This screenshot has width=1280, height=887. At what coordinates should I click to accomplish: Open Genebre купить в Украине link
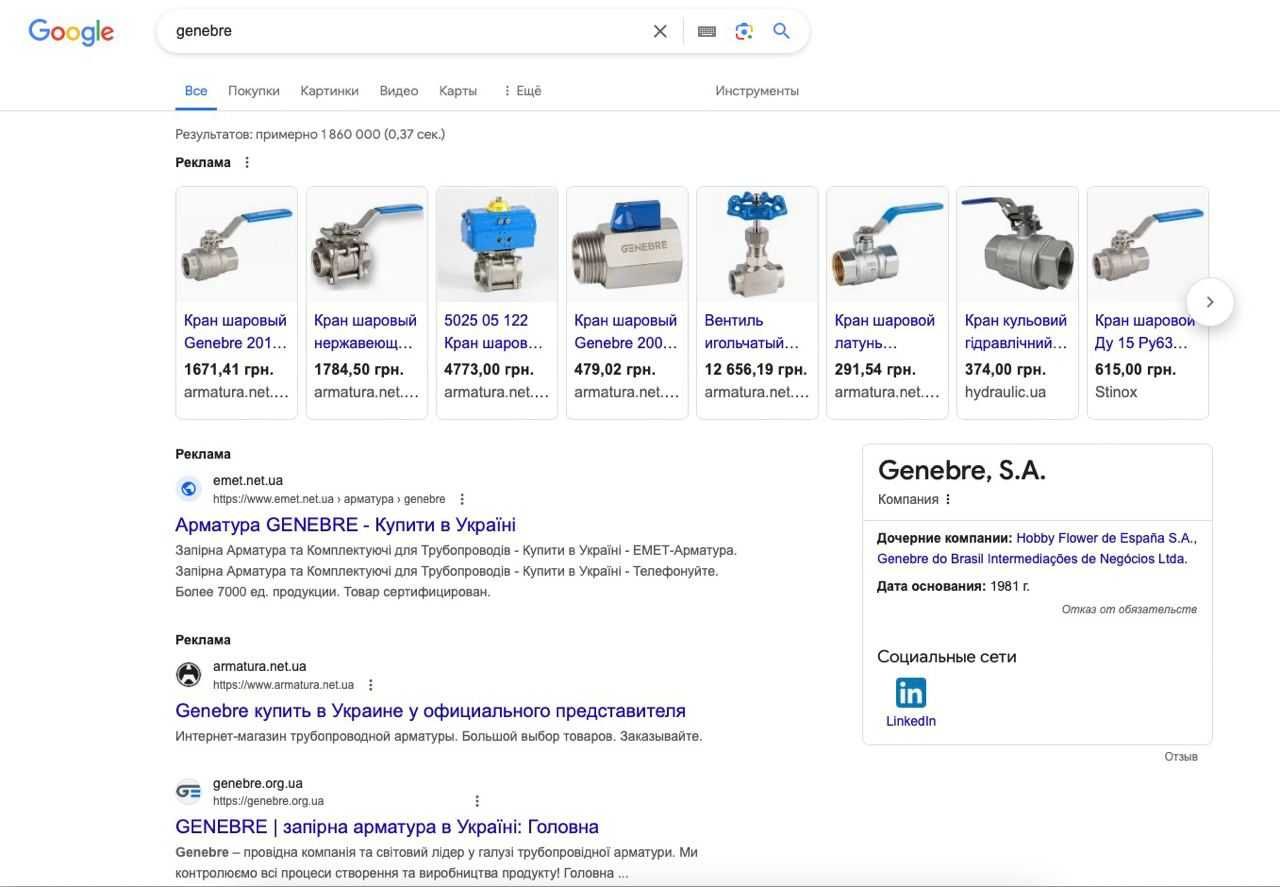point(430,711)
